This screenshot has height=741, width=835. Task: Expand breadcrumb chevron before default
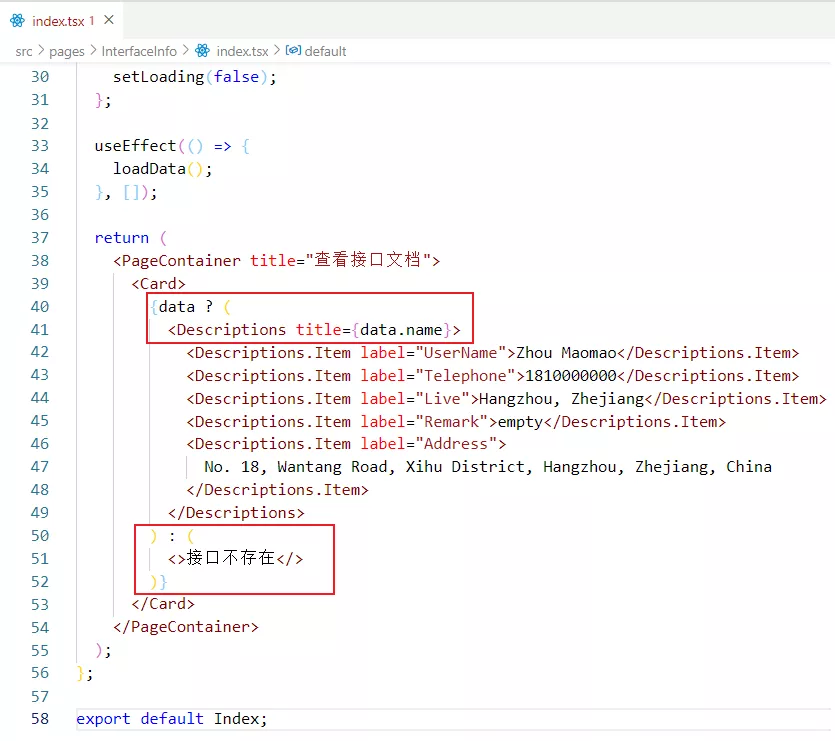point(277,51)
